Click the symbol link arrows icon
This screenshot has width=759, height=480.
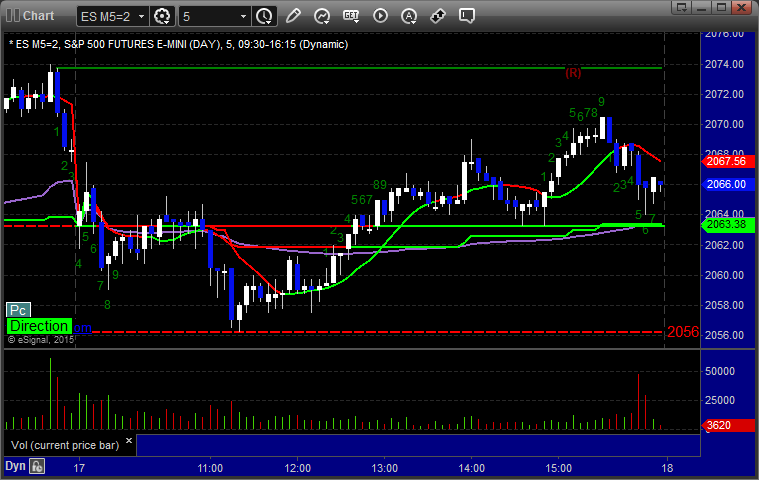(438, 16)
